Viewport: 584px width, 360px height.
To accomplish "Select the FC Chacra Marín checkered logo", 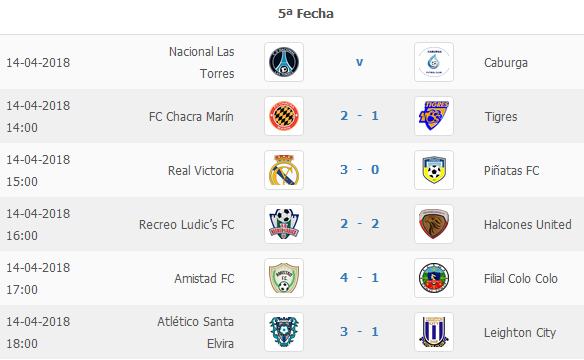I will point(284,116).
